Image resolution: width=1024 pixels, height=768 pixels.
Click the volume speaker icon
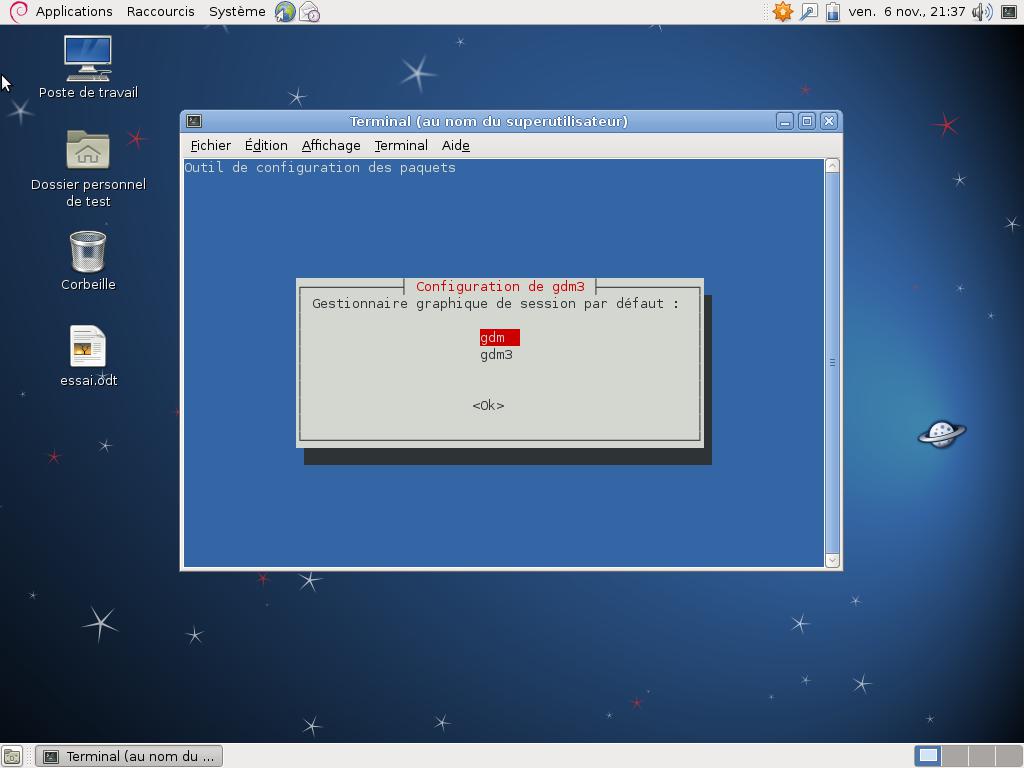point(981,12)
